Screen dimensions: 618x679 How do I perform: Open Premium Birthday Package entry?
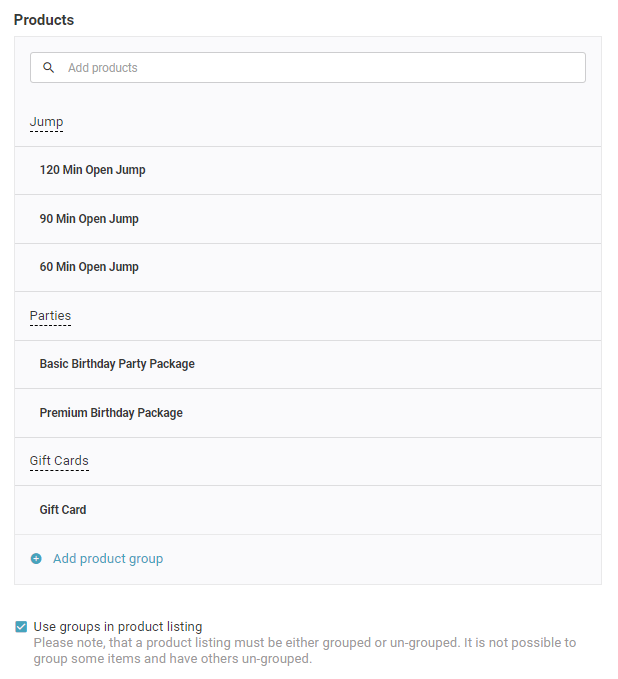[x=111, y=413]
